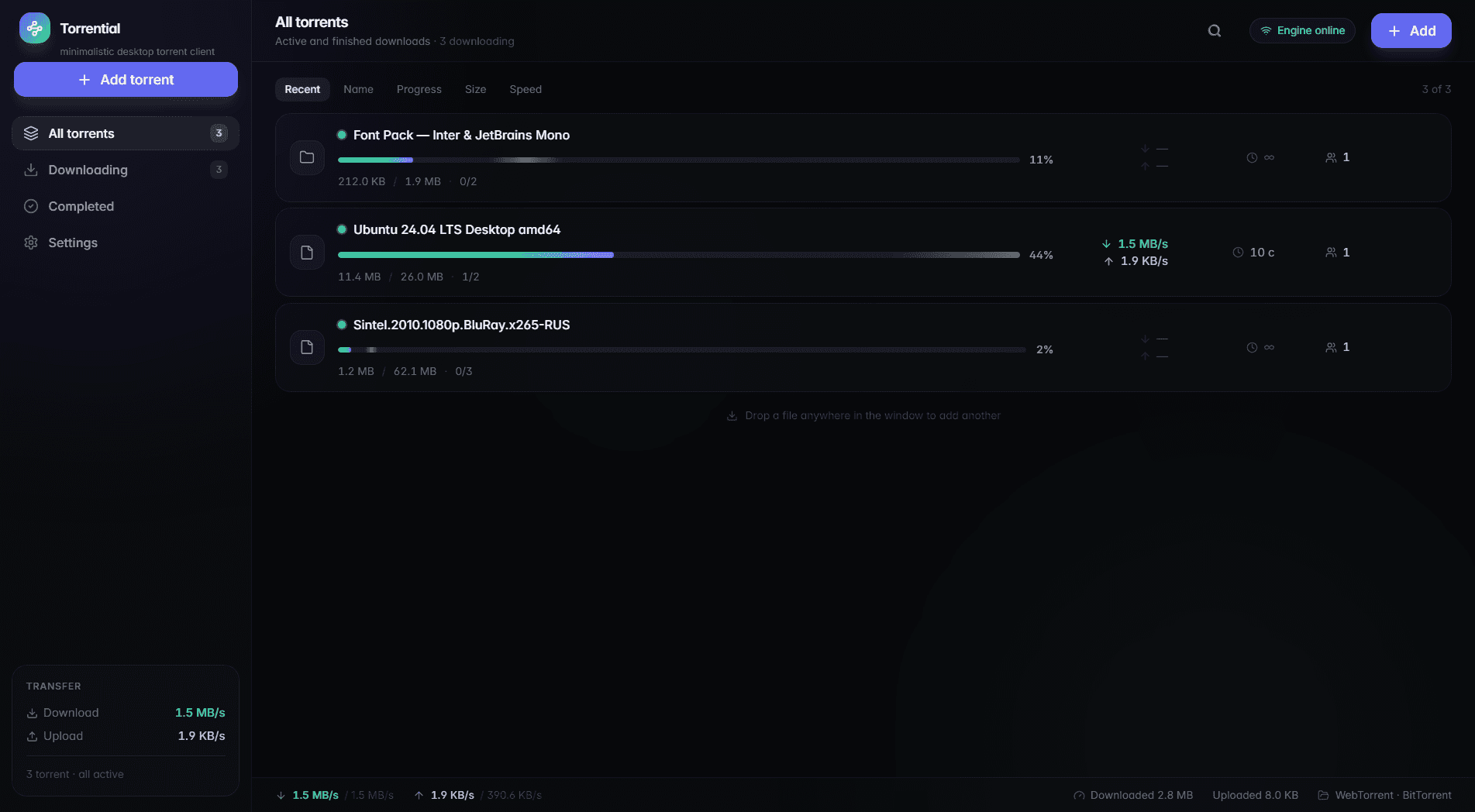Click the Engine online status pill
Screen dimensions: 1475x812
pos(1302,30)
